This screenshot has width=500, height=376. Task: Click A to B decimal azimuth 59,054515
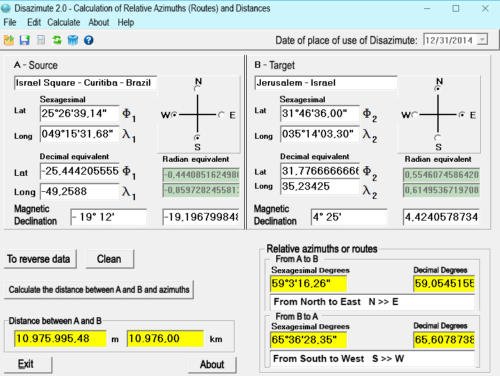(x=444, y=284)
